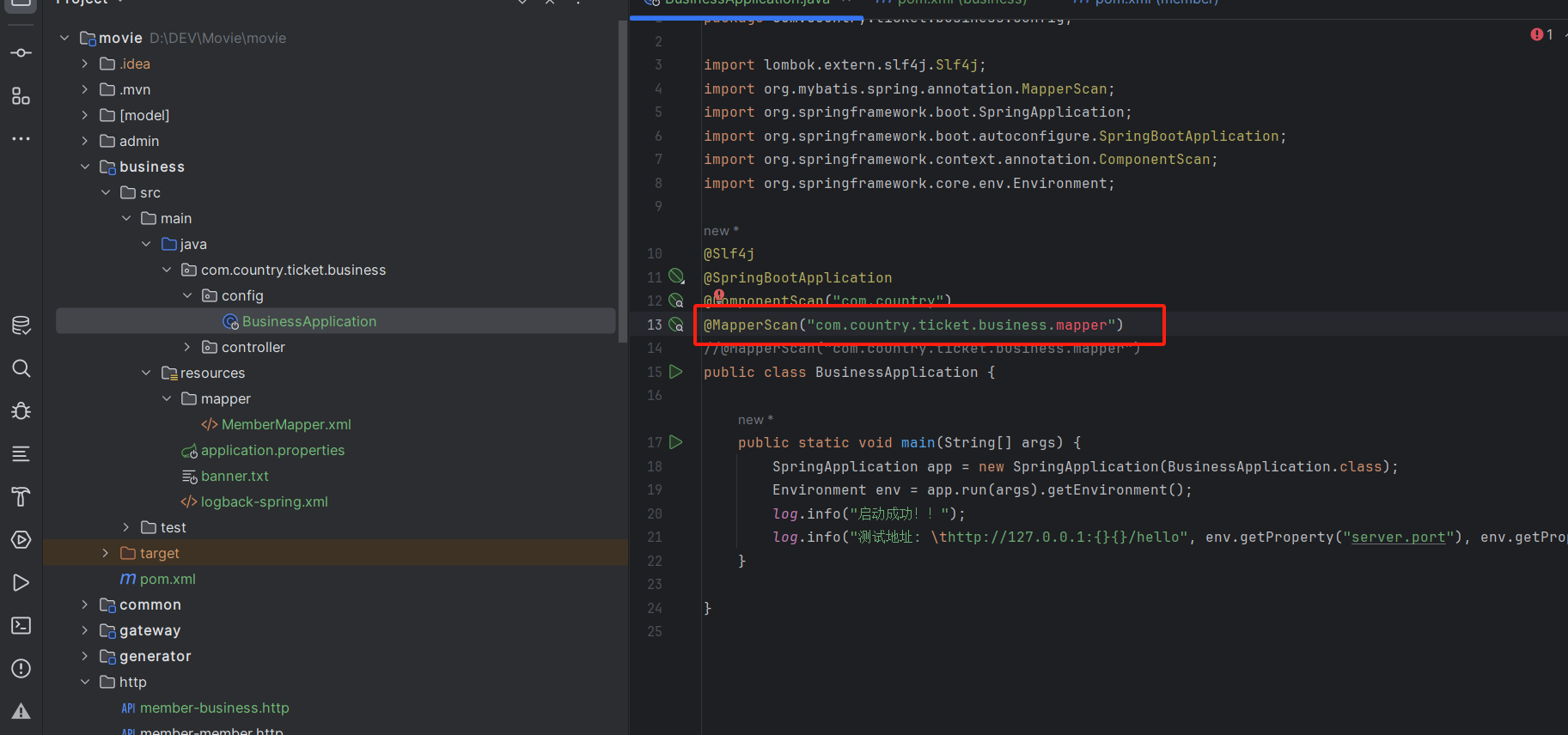Select the src folder row
The width and height of the screenshot is (1568, 735).
click(336, 192)
